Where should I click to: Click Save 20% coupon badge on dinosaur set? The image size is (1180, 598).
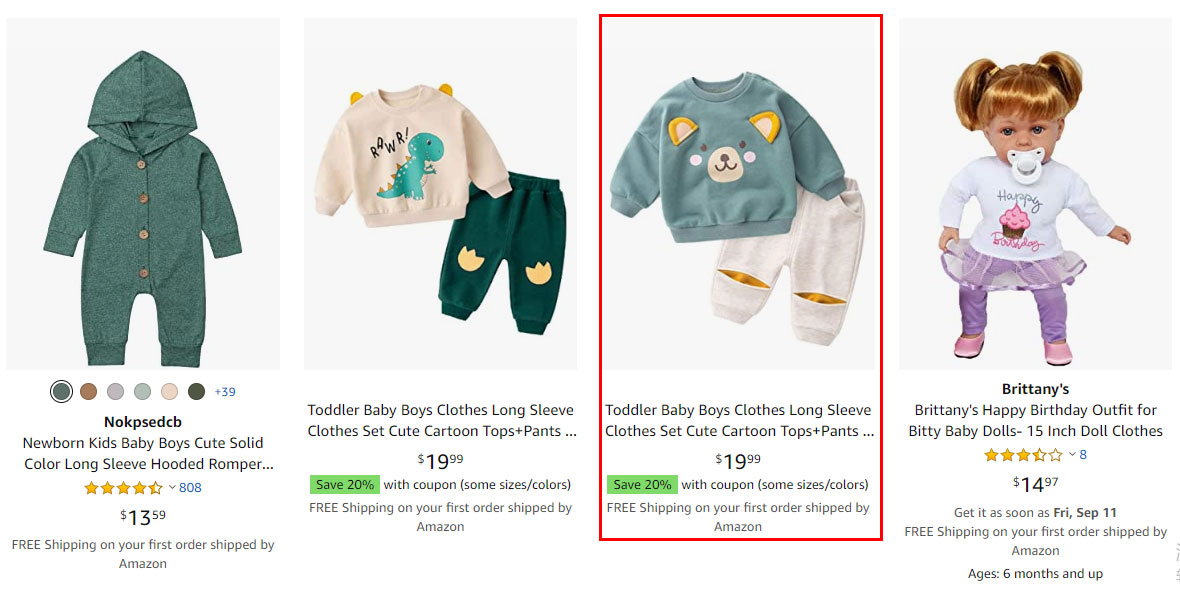[x=345, y=484]
